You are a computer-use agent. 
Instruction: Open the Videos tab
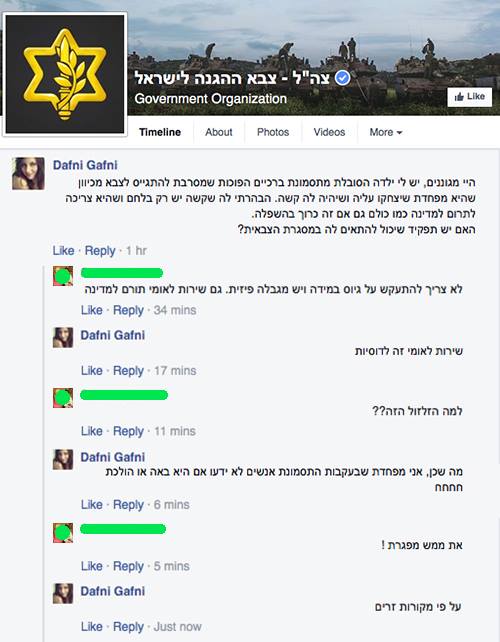click(329, 132)
